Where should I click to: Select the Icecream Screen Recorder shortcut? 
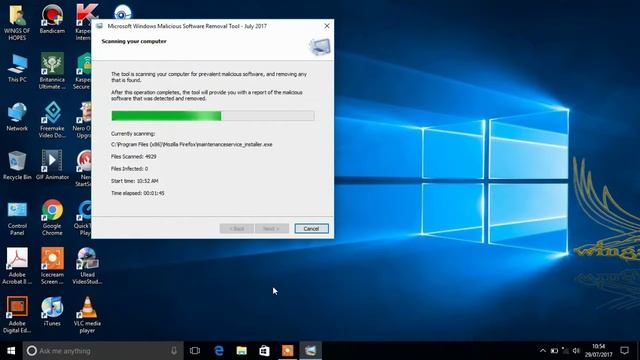(x=52, y=266)
